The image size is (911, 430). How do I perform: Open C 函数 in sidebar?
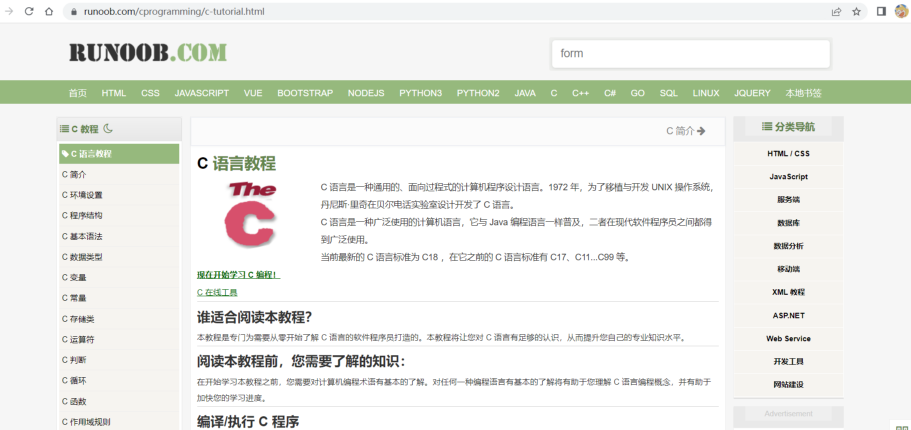pos(119,402)
